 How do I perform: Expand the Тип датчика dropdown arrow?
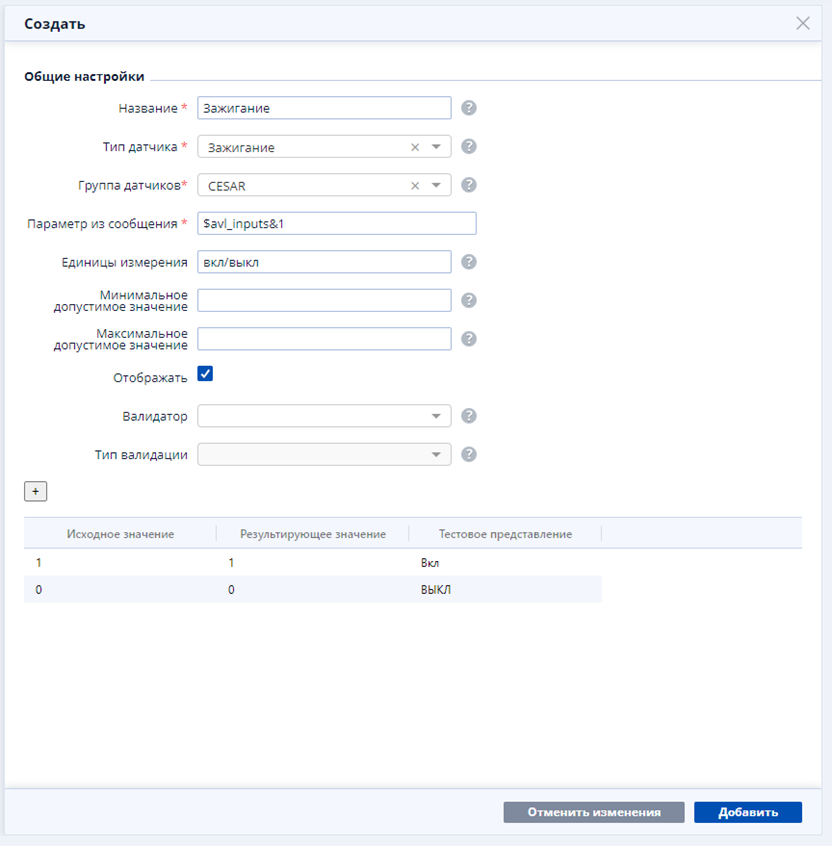436,147
